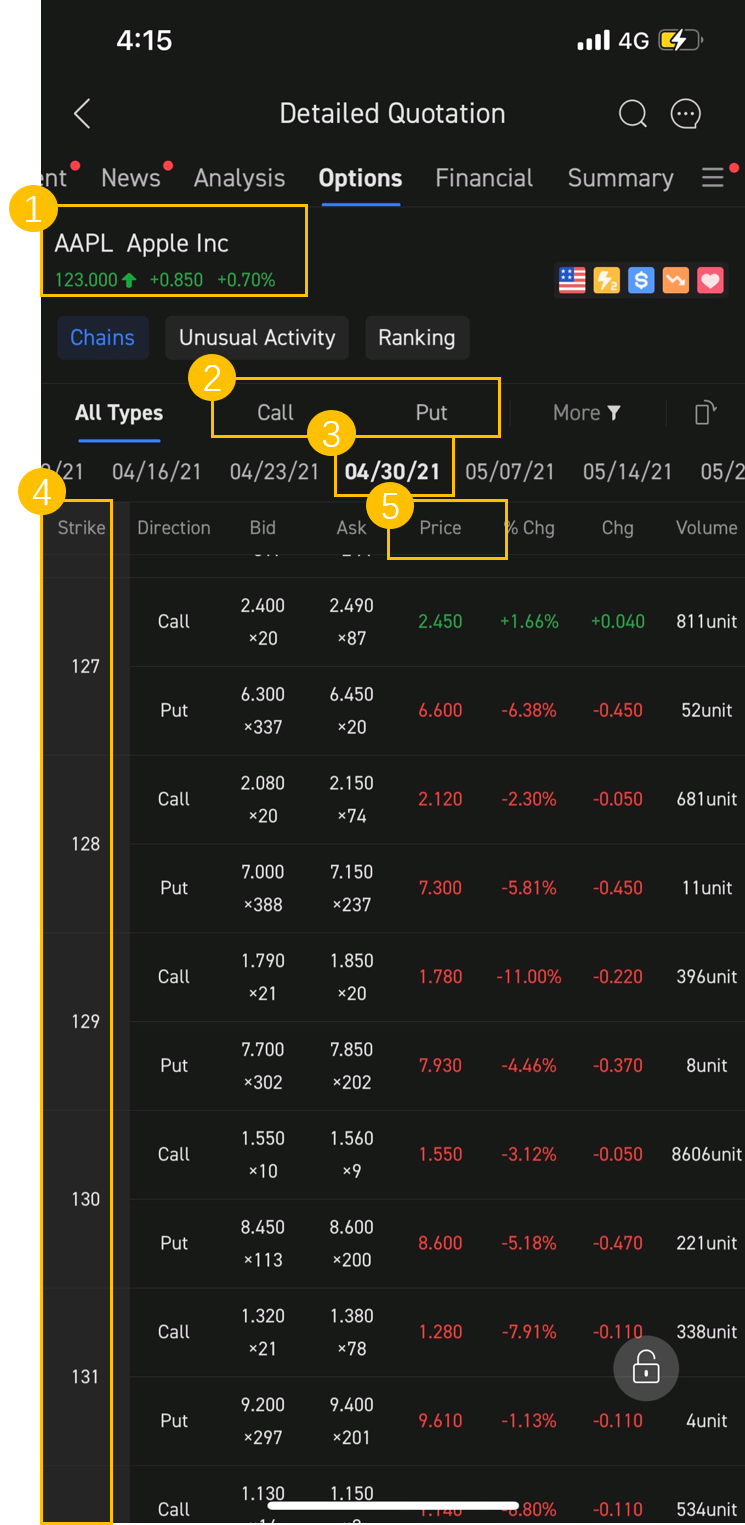Tap the Price column header

[441, 528]
